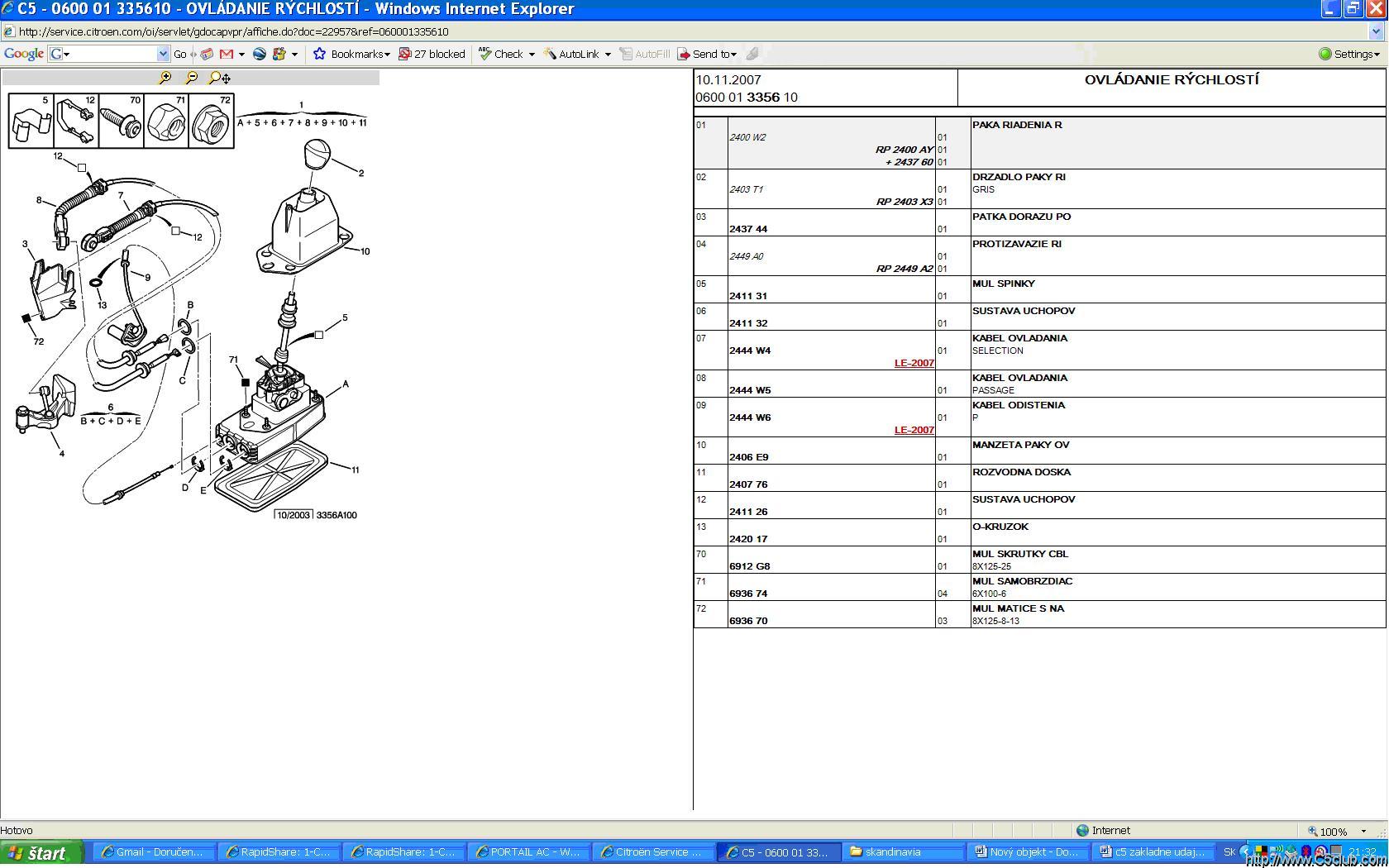
Task: Open the Check dropdown arrow
Action: 532,54
